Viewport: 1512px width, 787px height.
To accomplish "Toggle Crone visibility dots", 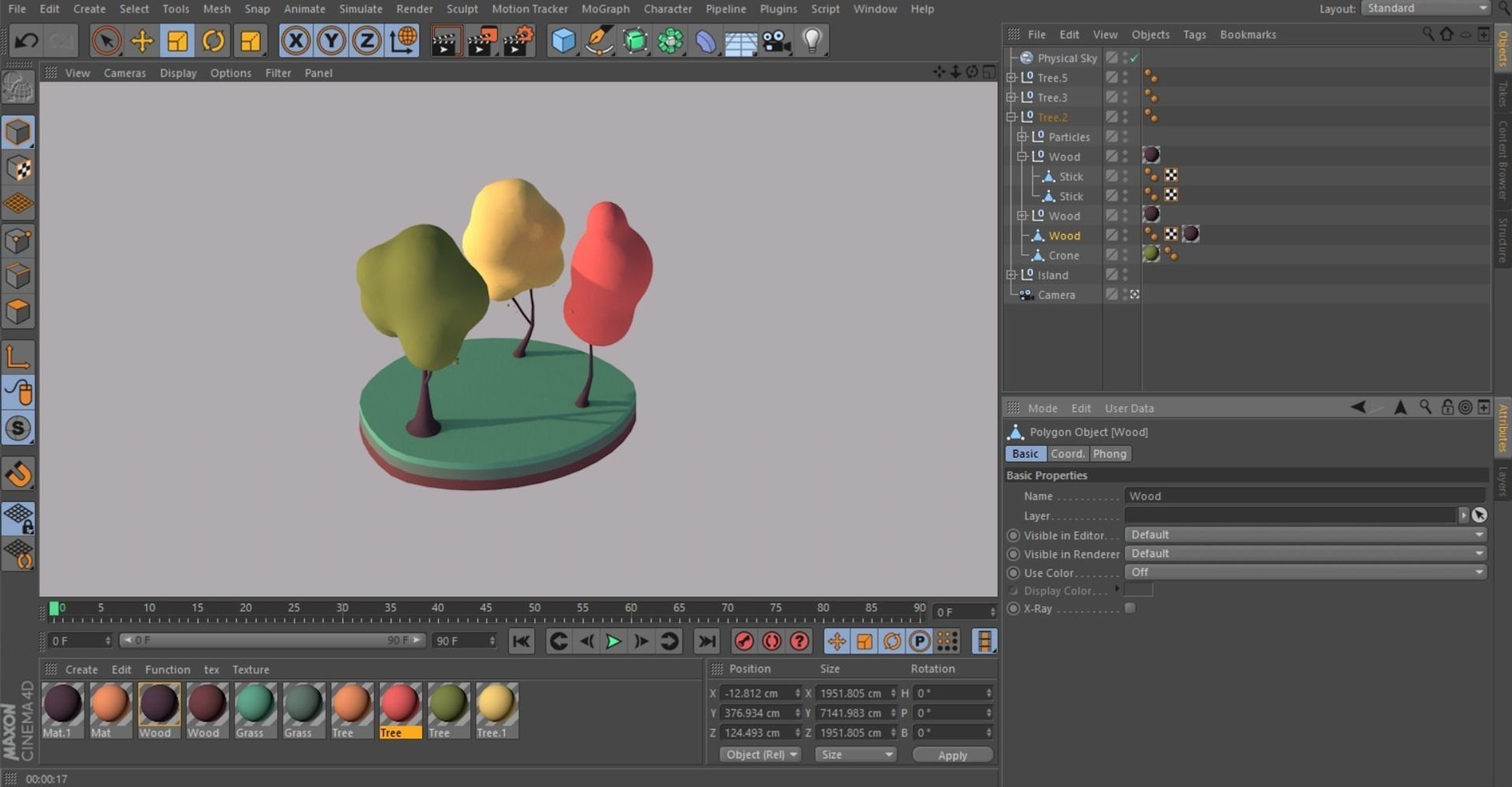I will (x=1125, y=255).
